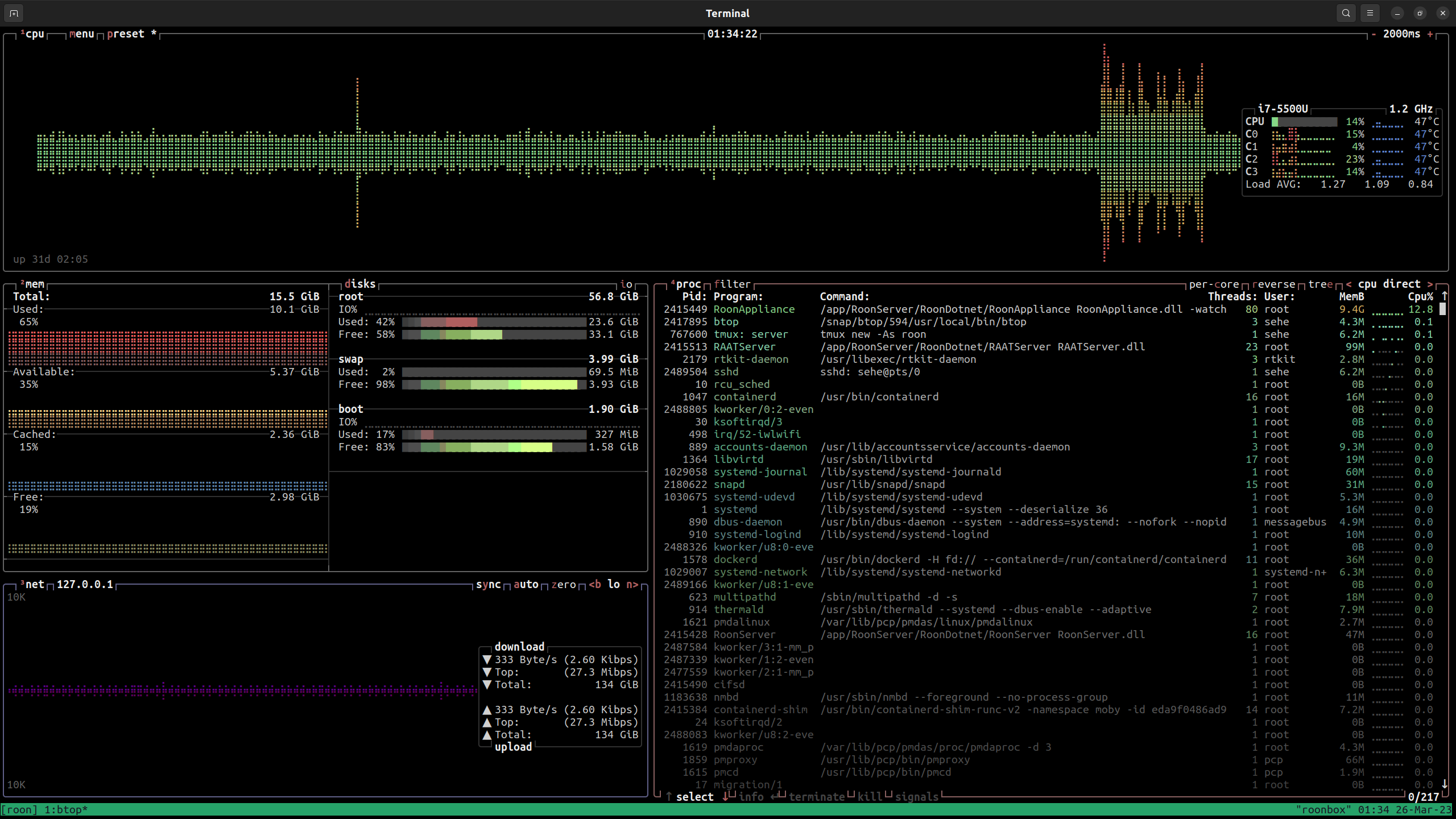The height and width of the screenshot is (819, 1456).
Task: Cycle the preset option
Action: 126,34
